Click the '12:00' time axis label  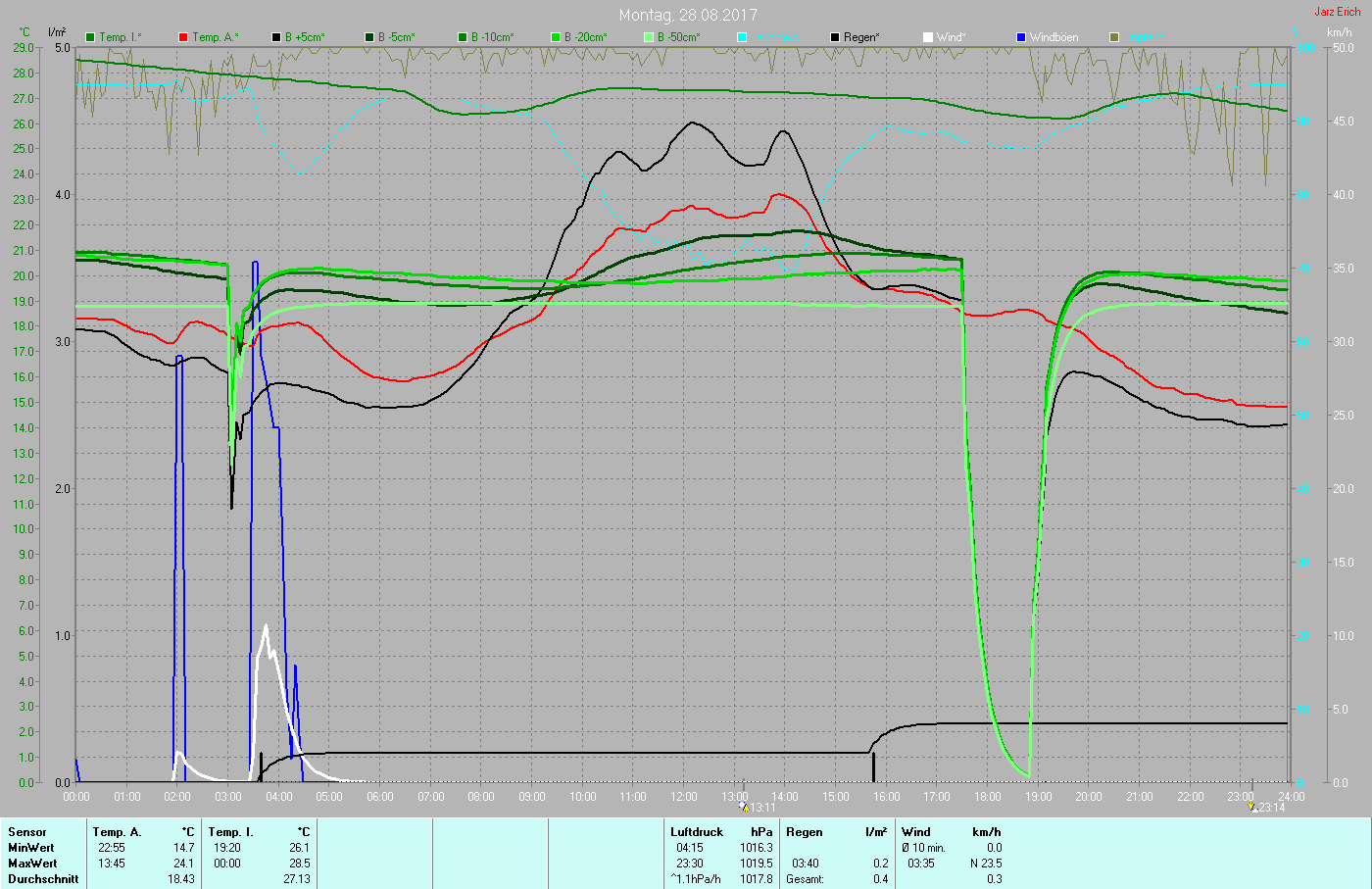683,797
